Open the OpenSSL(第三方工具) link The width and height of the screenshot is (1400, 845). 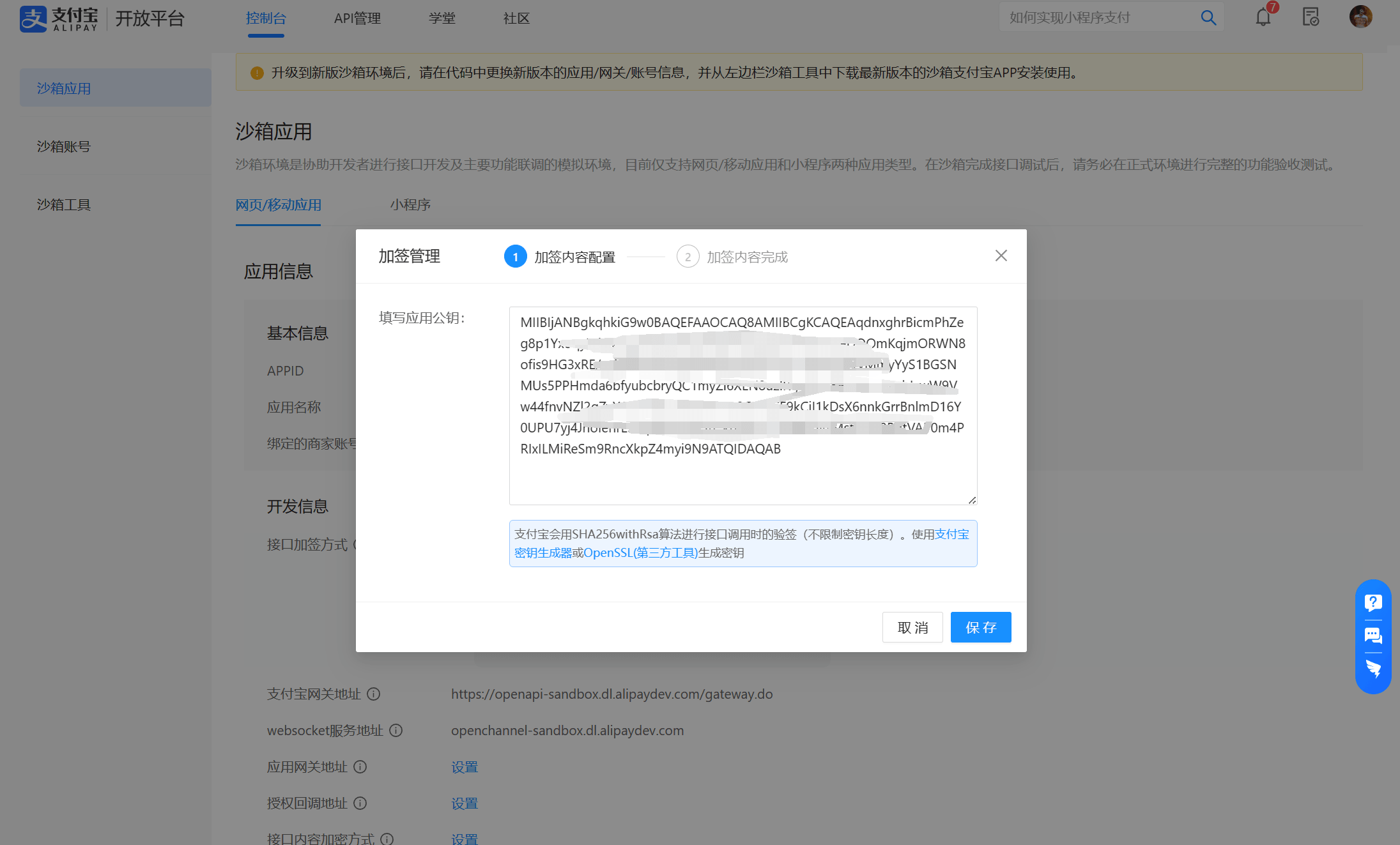(x=640, y=553)
